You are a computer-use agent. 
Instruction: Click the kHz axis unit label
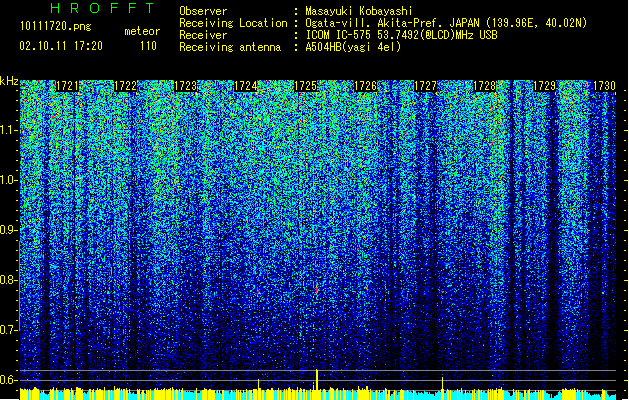click(9, 81)
